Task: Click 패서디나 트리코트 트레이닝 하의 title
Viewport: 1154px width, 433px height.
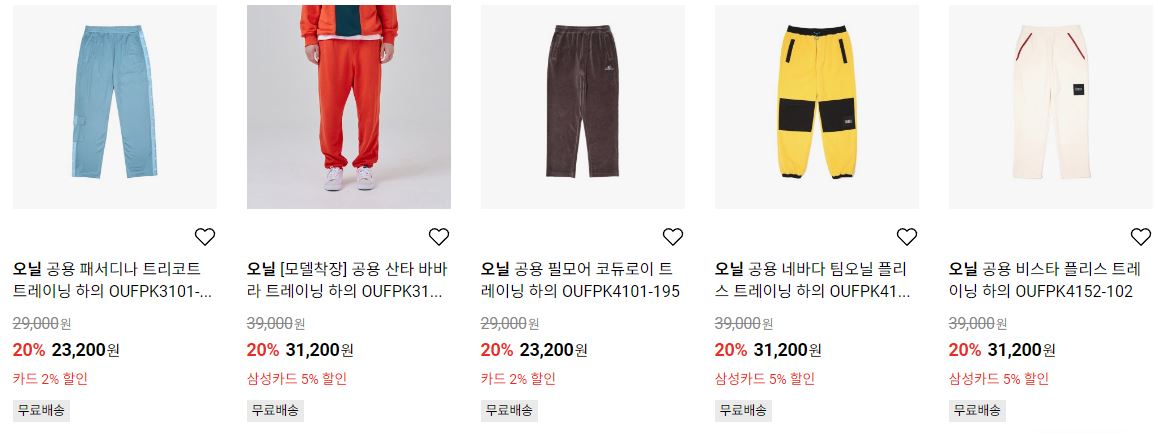Action: click(113, 280)
